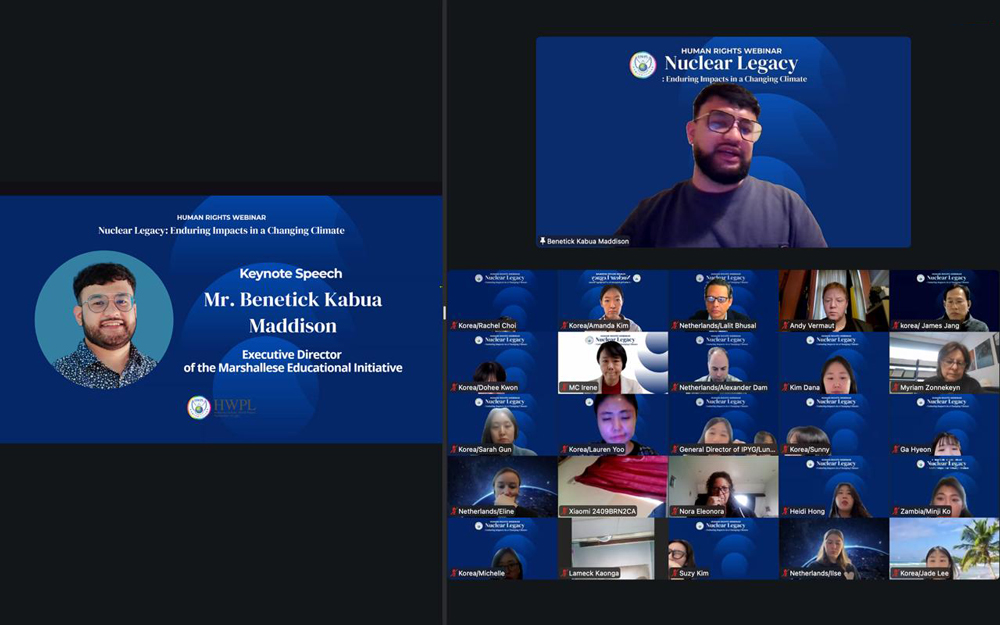Click muted mic icon next to Andy Vermaut
The height and width of the screenshot is (625, 1000).
[x=784, y=326]
